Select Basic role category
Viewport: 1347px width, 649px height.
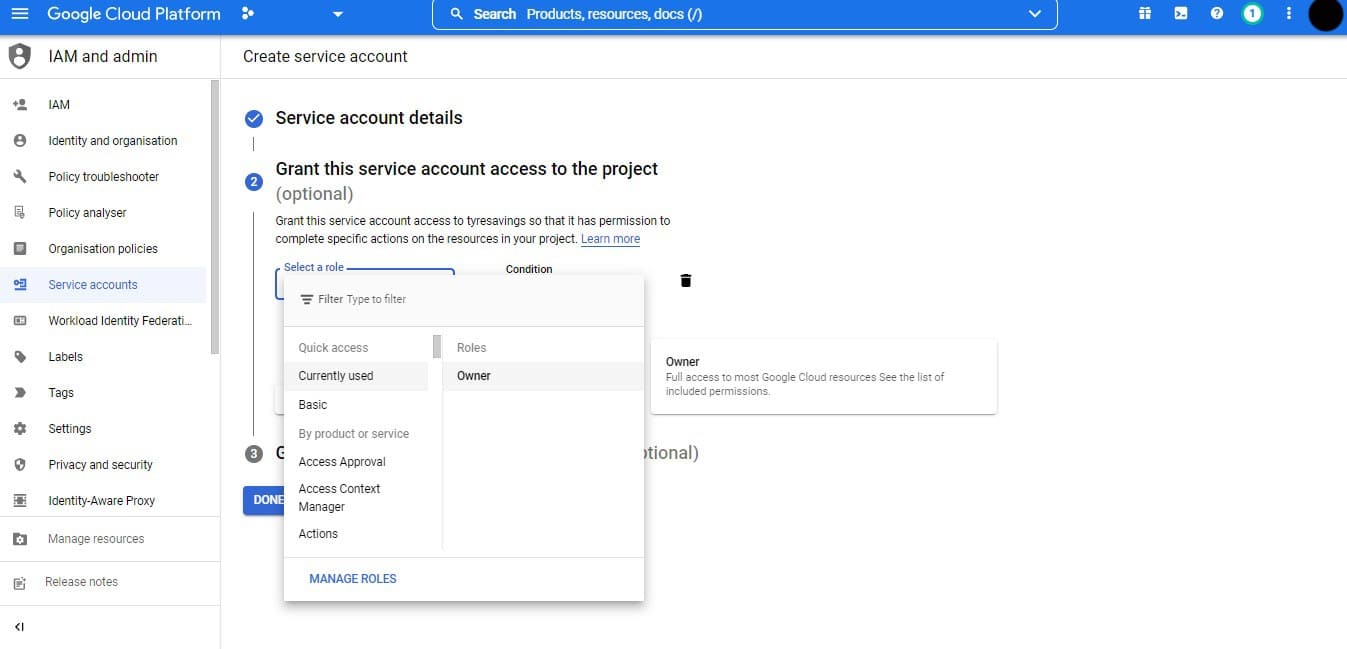point(313,405)
